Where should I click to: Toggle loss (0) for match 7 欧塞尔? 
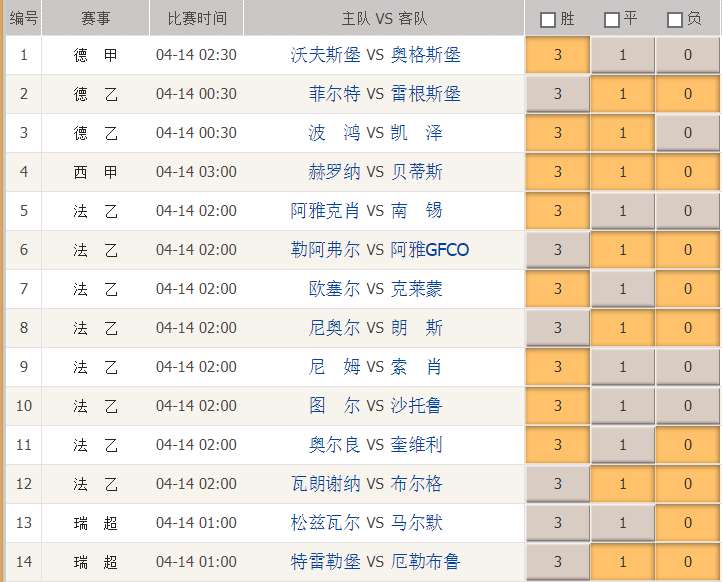pos(687,289)
